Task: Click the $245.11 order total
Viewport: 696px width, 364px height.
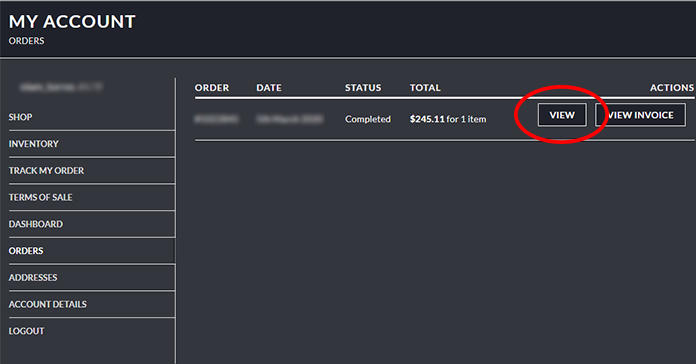Action: tap(427, 119)
